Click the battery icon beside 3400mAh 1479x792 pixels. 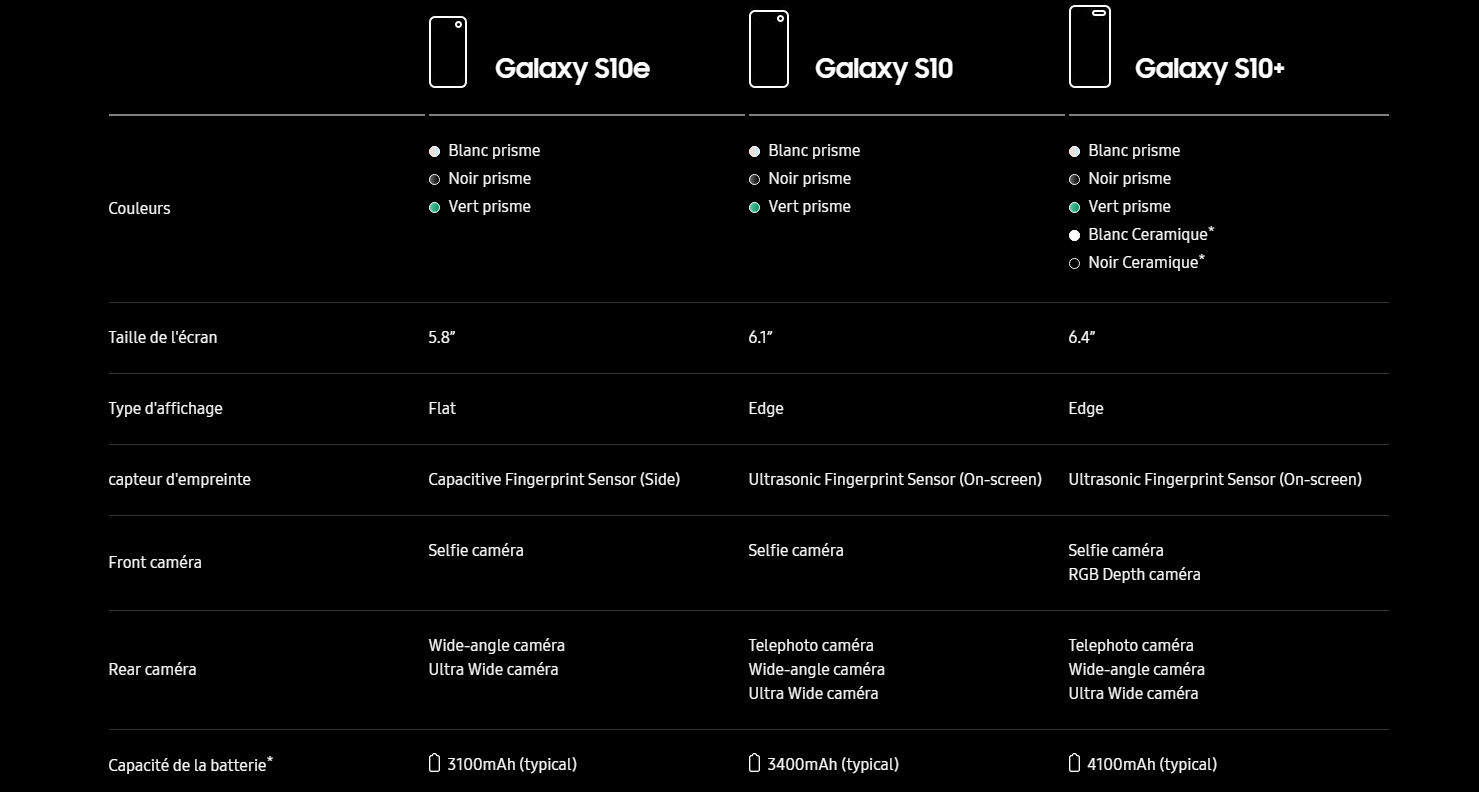point(754,763)
